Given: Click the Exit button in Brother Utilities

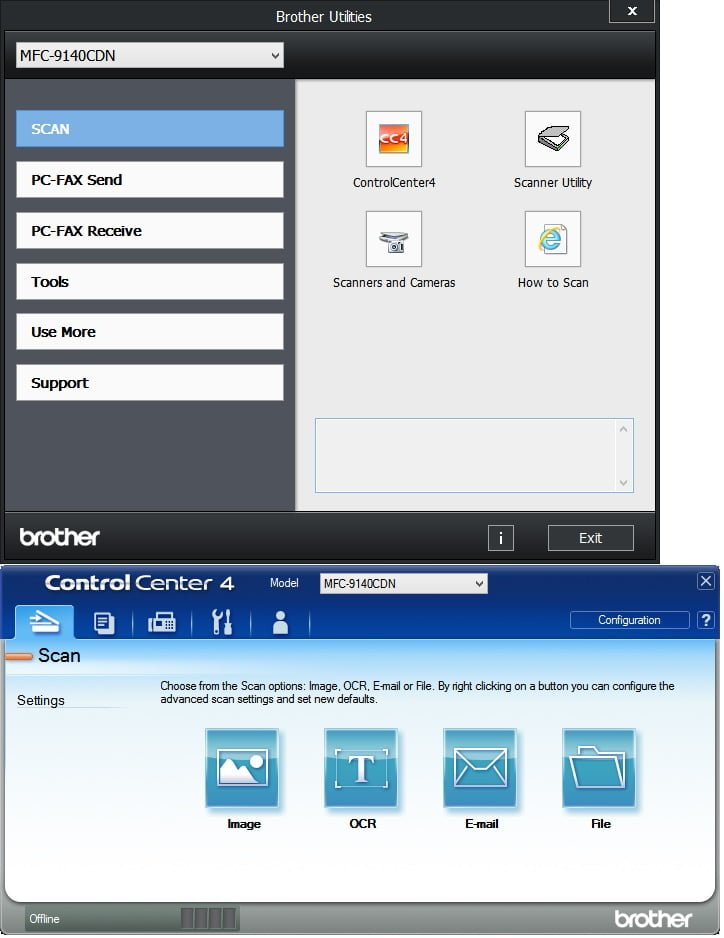Looking at the screenshot, I should pyautogui.click(x=591, y=538).
